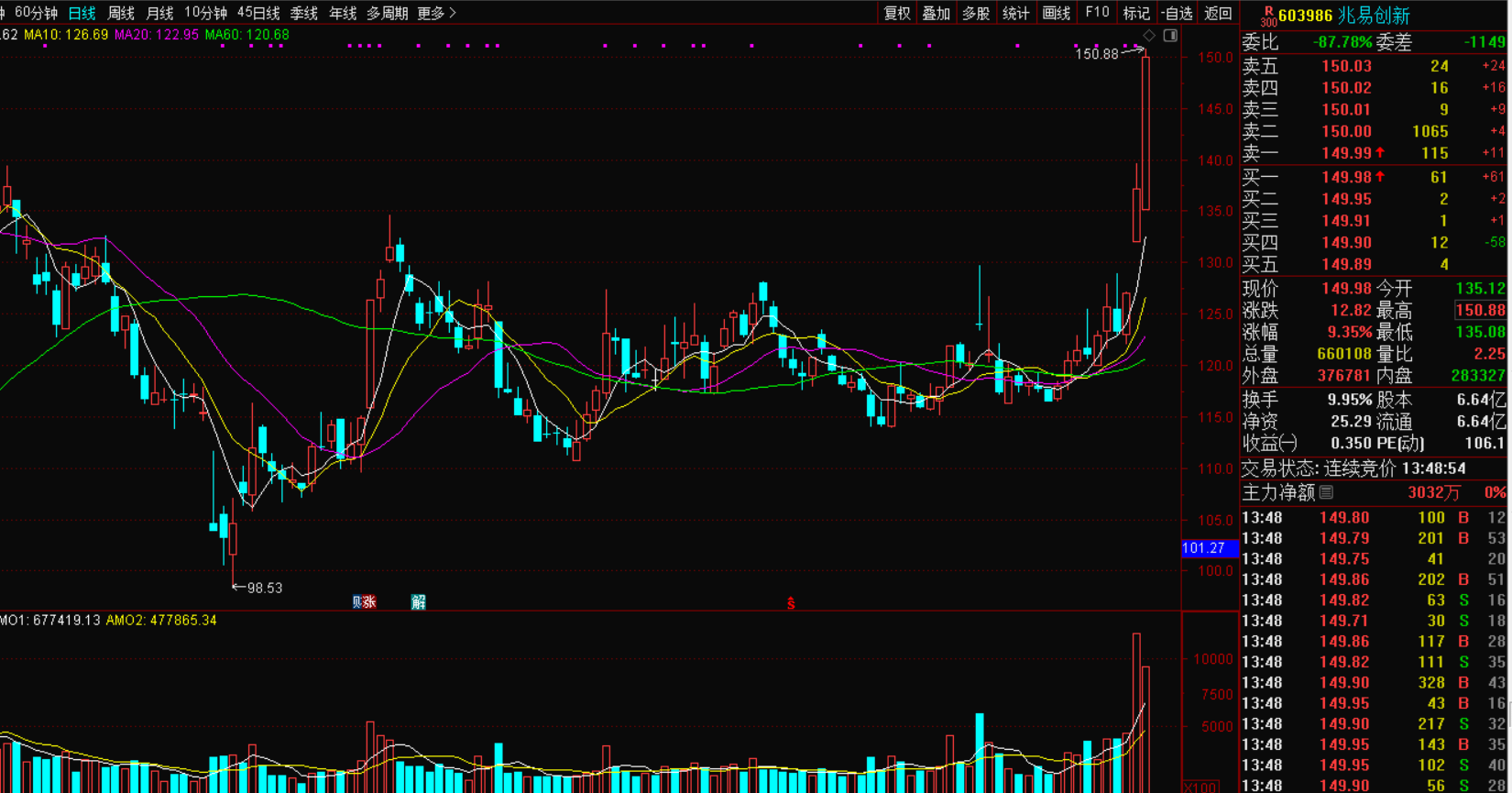Click the 最高 value 150.88

(x=1480, y=311)
